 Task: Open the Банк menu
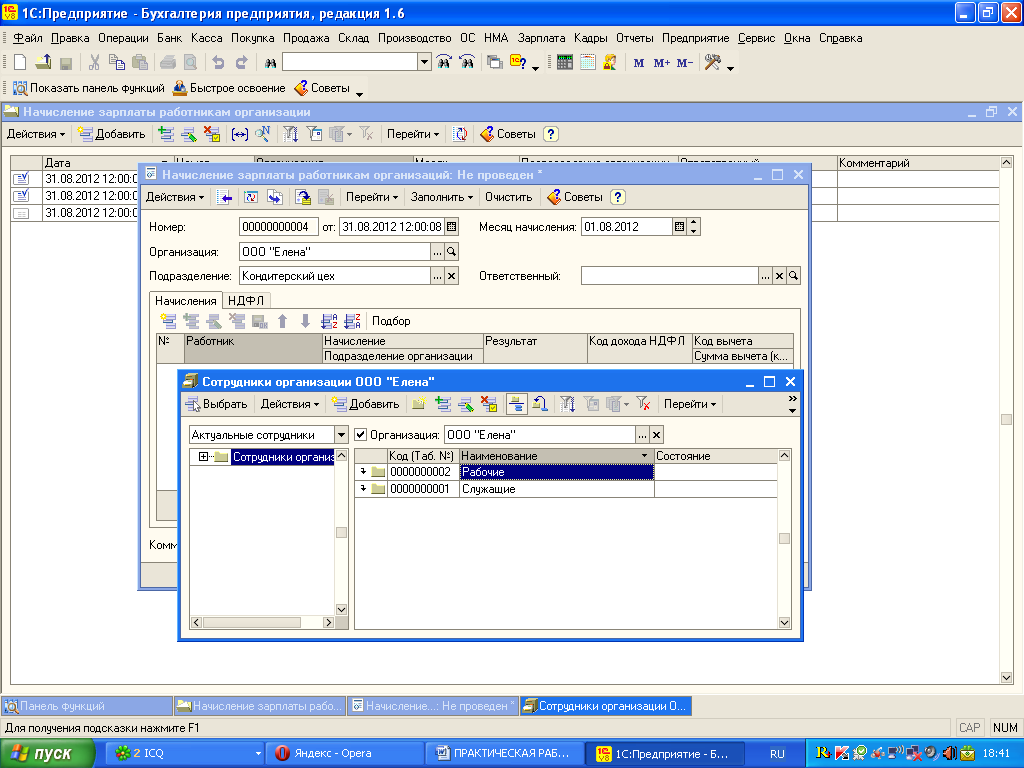pos(170,38)
